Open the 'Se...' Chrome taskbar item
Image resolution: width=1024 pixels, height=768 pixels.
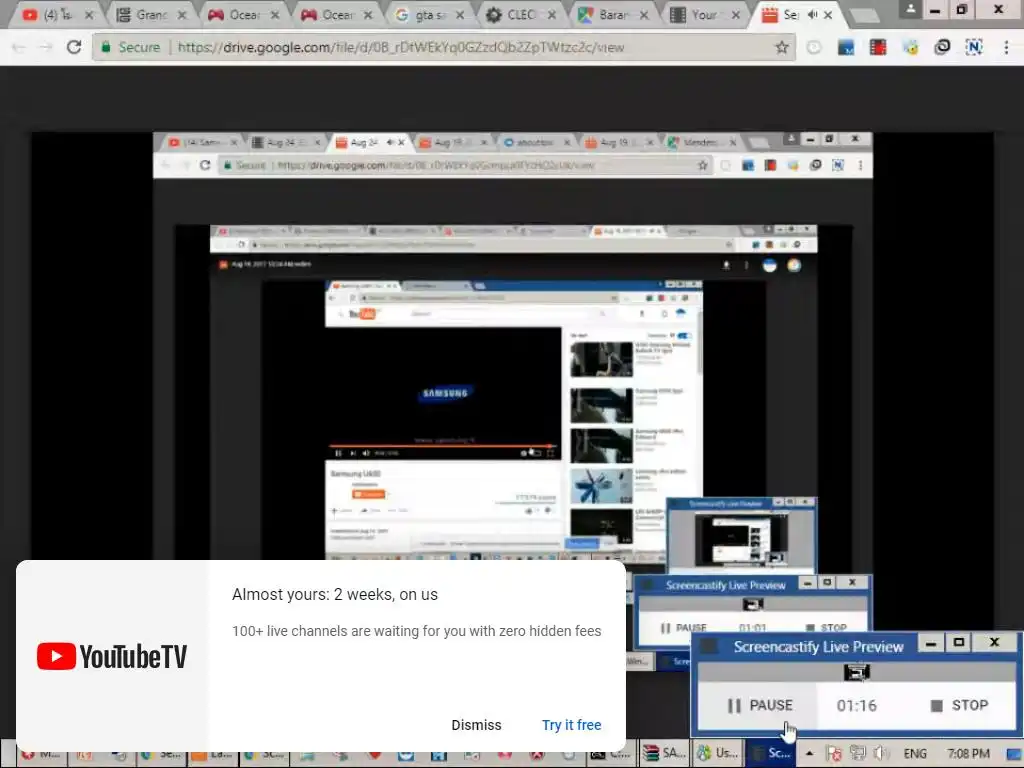click(x=160, y=754)
